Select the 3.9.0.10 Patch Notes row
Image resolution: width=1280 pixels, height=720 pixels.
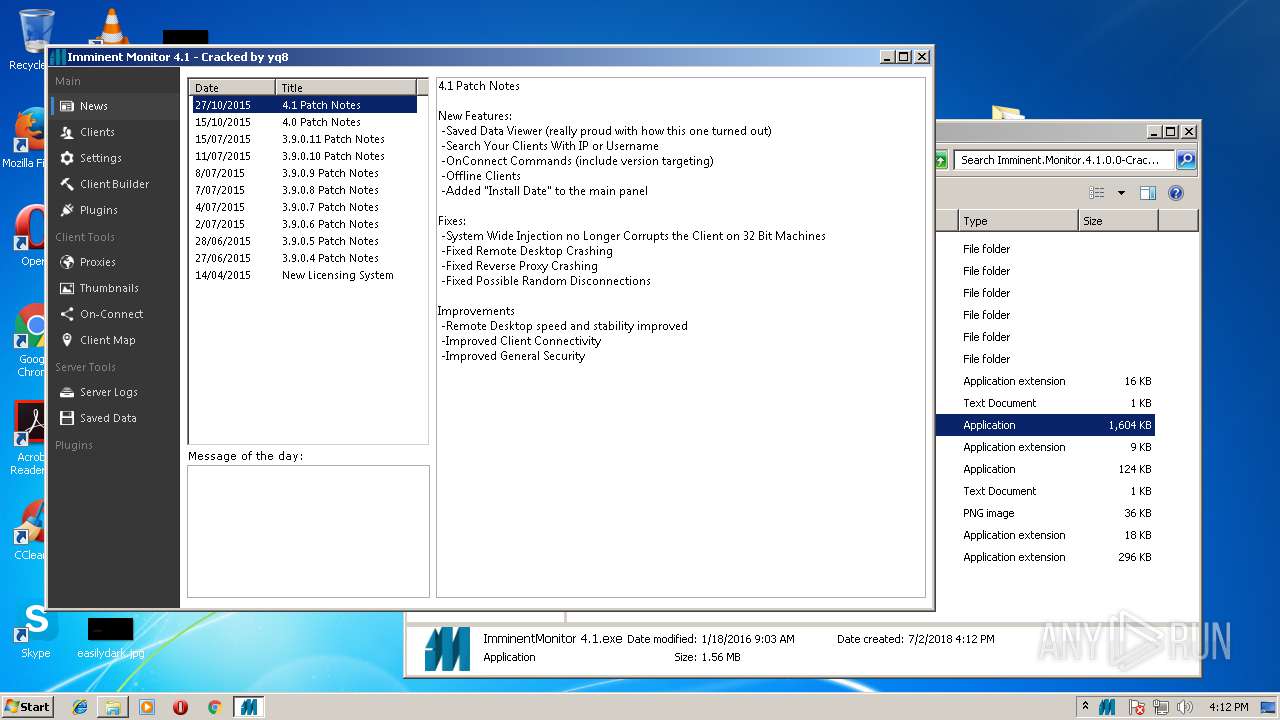304,156
